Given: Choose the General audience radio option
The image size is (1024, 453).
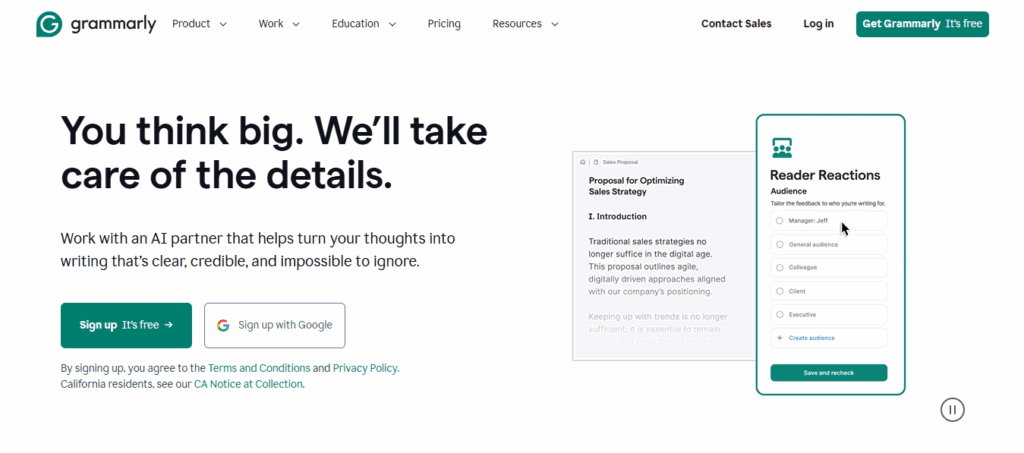Looking at the screenshot, I should point(780,244).
